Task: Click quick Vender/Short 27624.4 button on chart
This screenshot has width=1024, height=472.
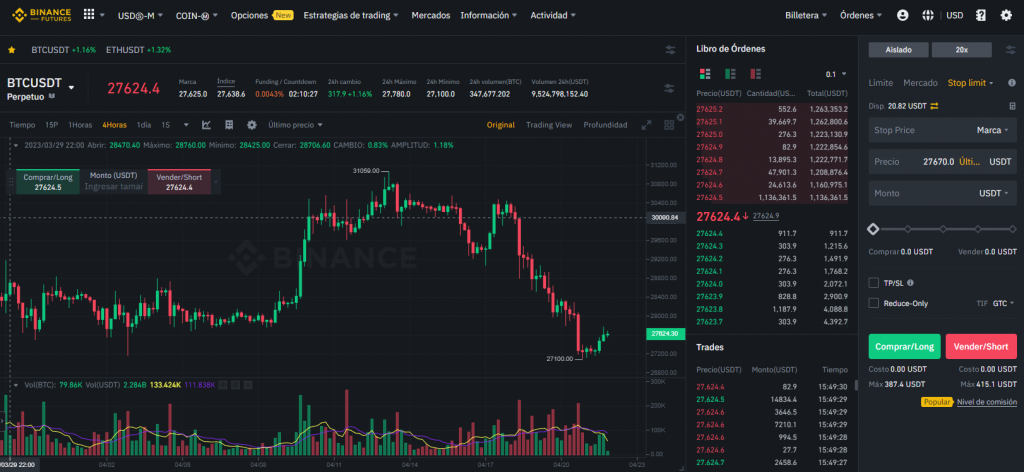Action: [x=179, y=182]
